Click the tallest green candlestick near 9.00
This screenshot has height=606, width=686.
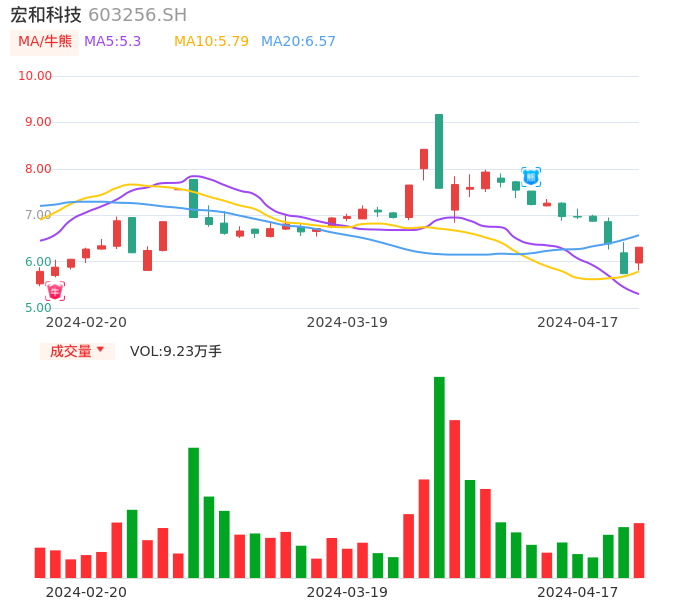click(x=439, y=151)
